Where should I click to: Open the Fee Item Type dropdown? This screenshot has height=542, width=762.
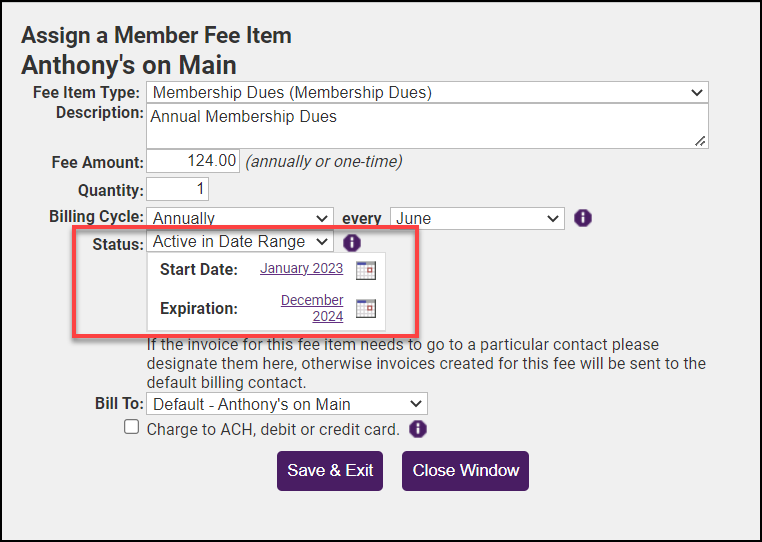427,93
